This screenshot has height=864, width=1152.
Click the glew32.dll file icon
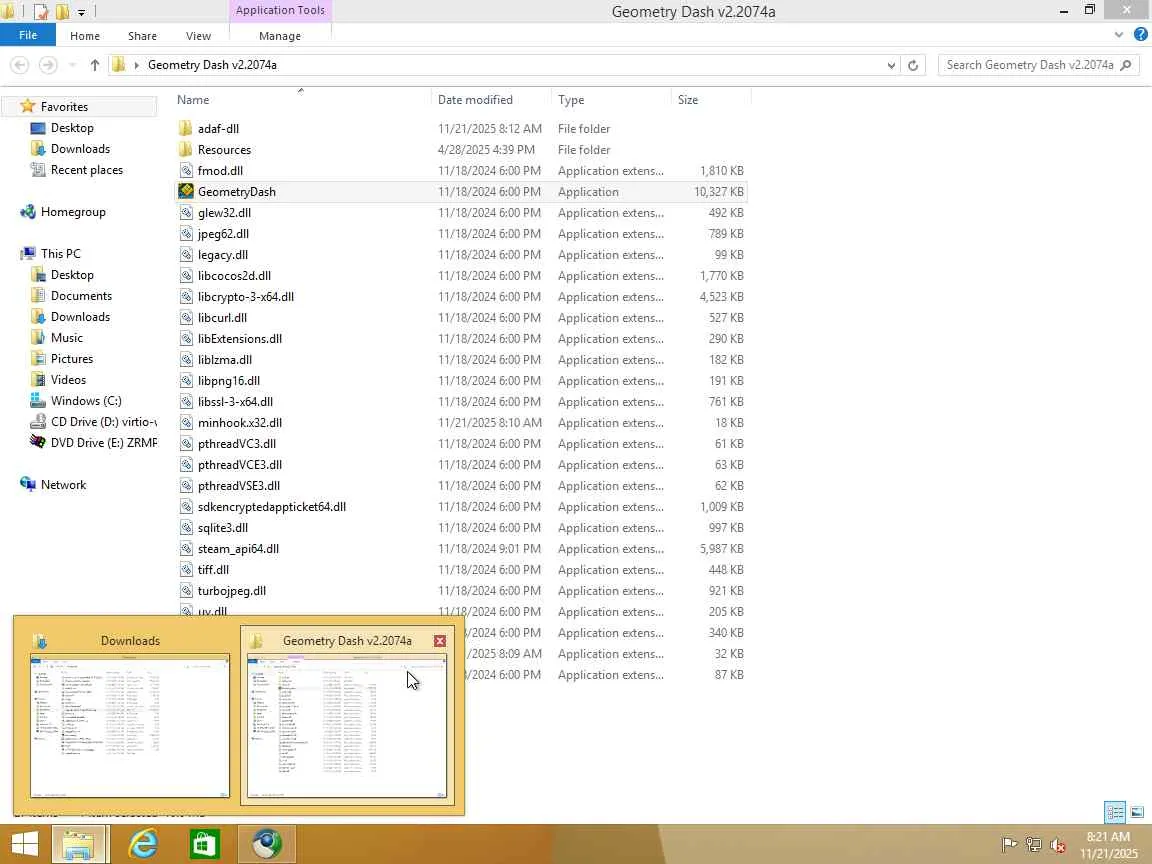(x=186, y=212)
